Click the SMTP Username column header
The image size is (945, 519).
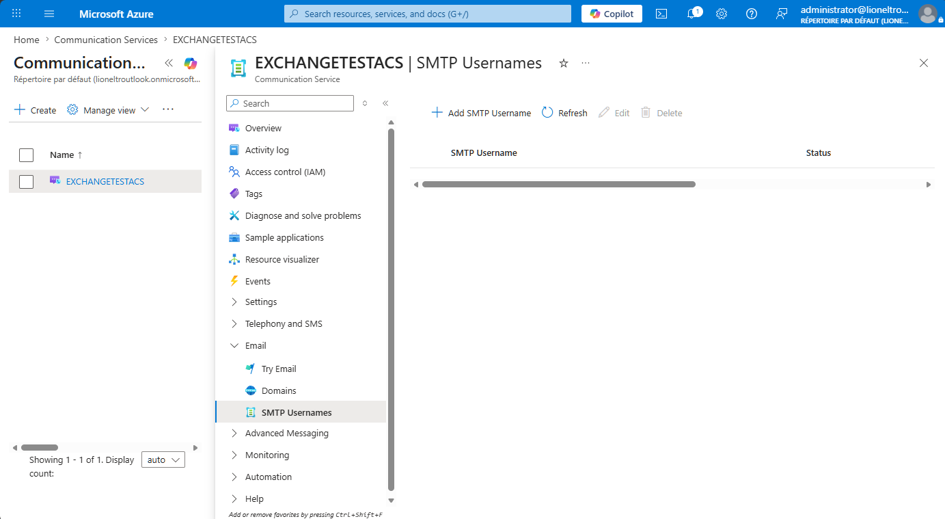[484, 153]
